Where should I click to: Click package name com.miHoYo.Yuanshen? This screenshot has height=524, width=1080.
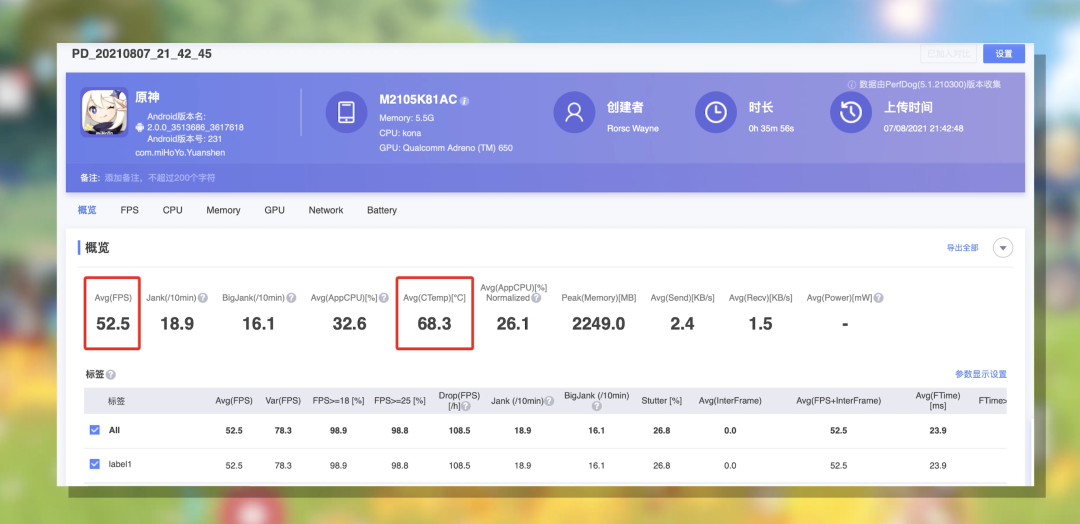click(x=180, y=153)
